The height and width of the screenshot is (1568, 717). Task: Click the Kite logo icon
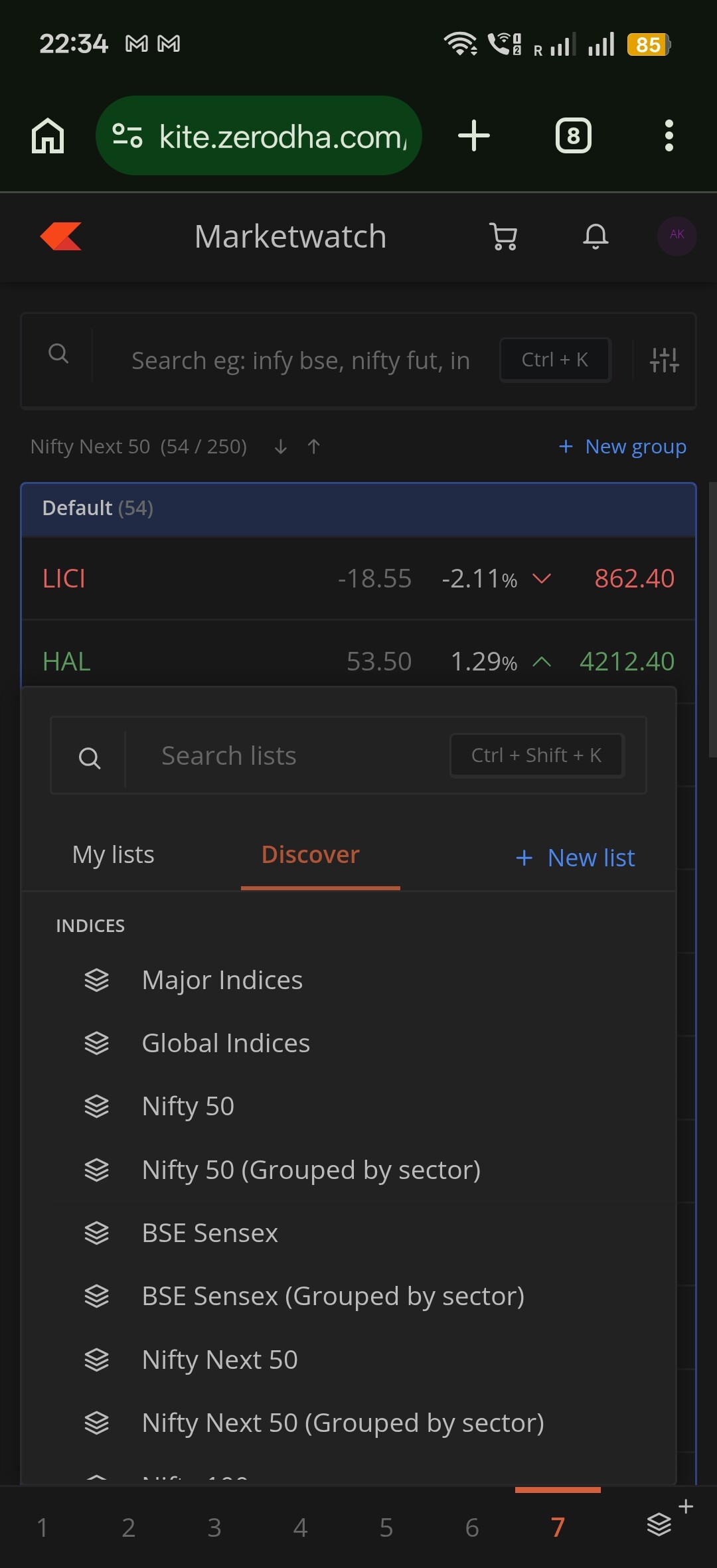click(x=61, y=236)
